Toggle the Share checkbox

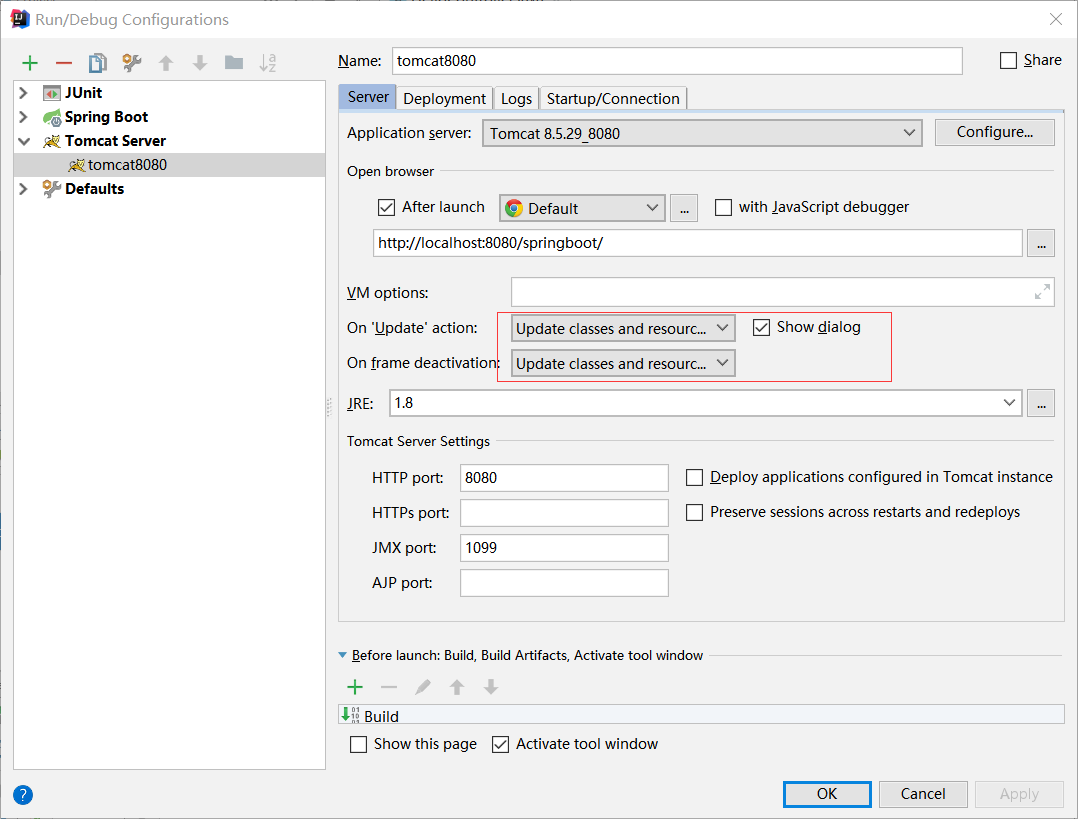coord(1009,61)
